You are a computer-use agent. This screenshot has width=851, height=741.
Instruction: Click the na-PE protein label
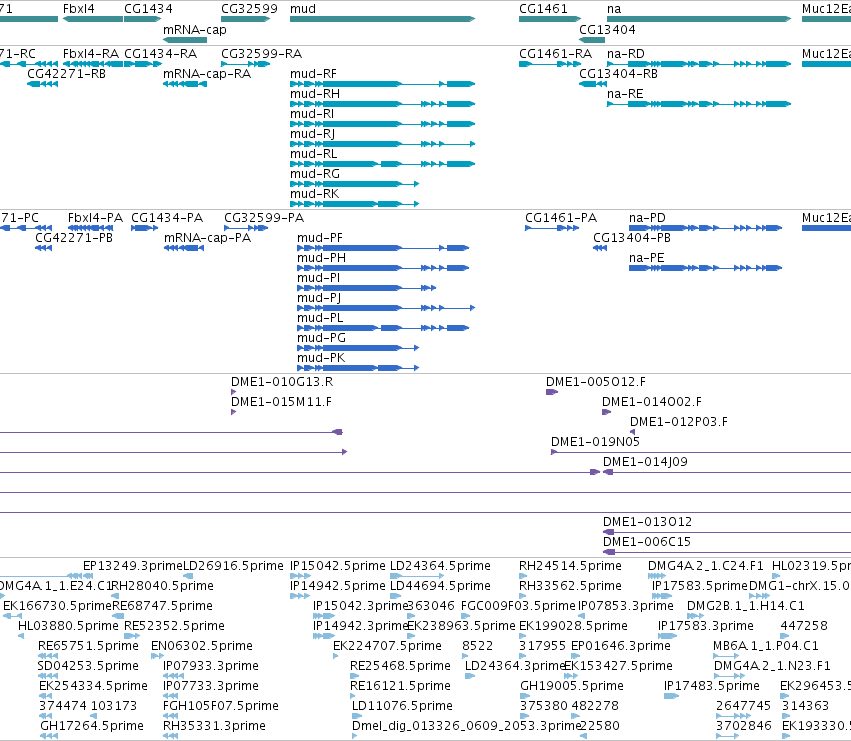[x=647, y=258]
